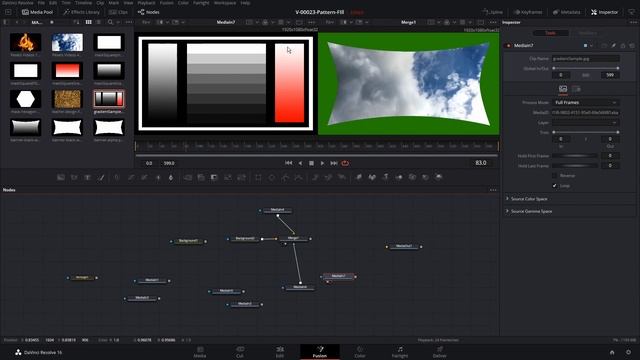Open the Process Mode dropdown

[x=586, y=102]
